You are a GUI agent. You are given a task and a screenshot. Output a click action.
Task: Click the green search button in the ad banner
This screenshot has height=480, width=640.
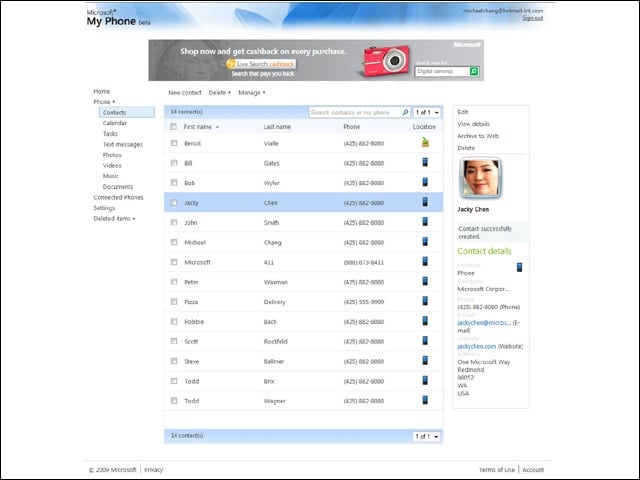click(x=474, y=71)
